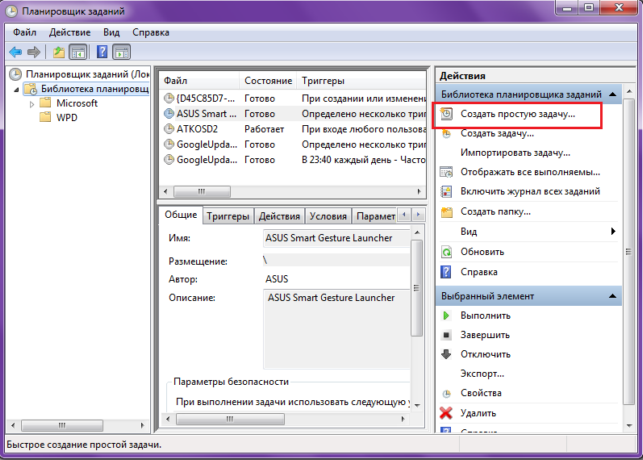Switch to the Триггеры tab
This screenshot has height=460, width=643.
[228, 216]
